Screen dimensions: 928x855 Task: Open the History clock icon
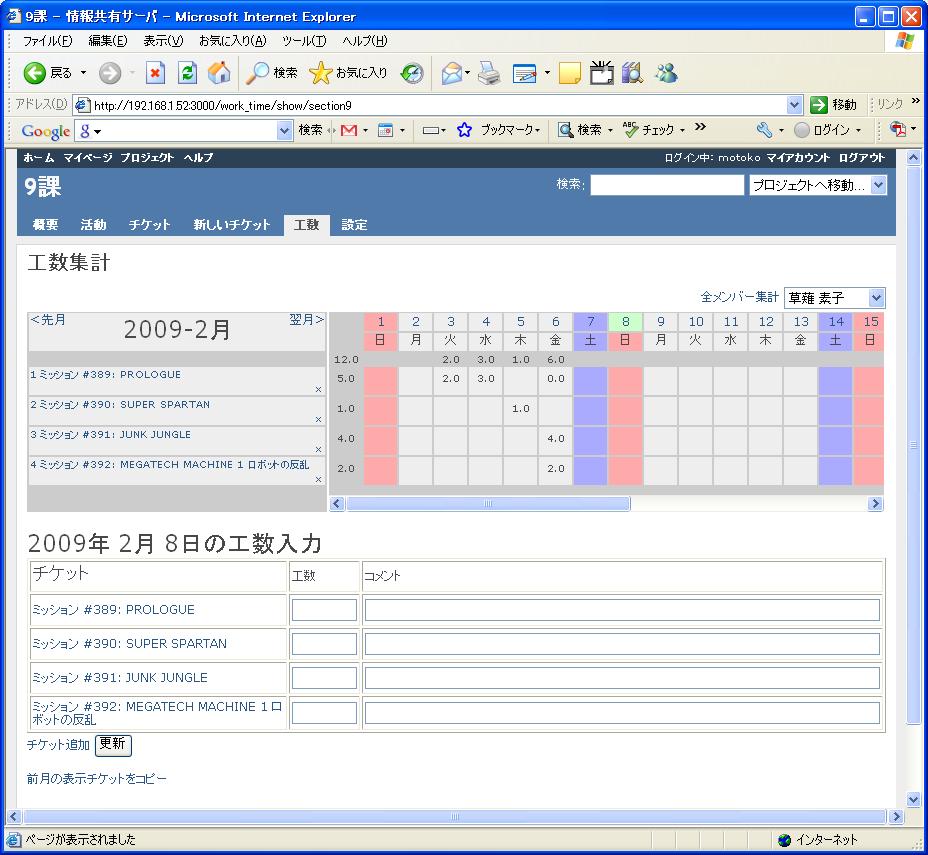pyautogui.click(x=412, y=73)
